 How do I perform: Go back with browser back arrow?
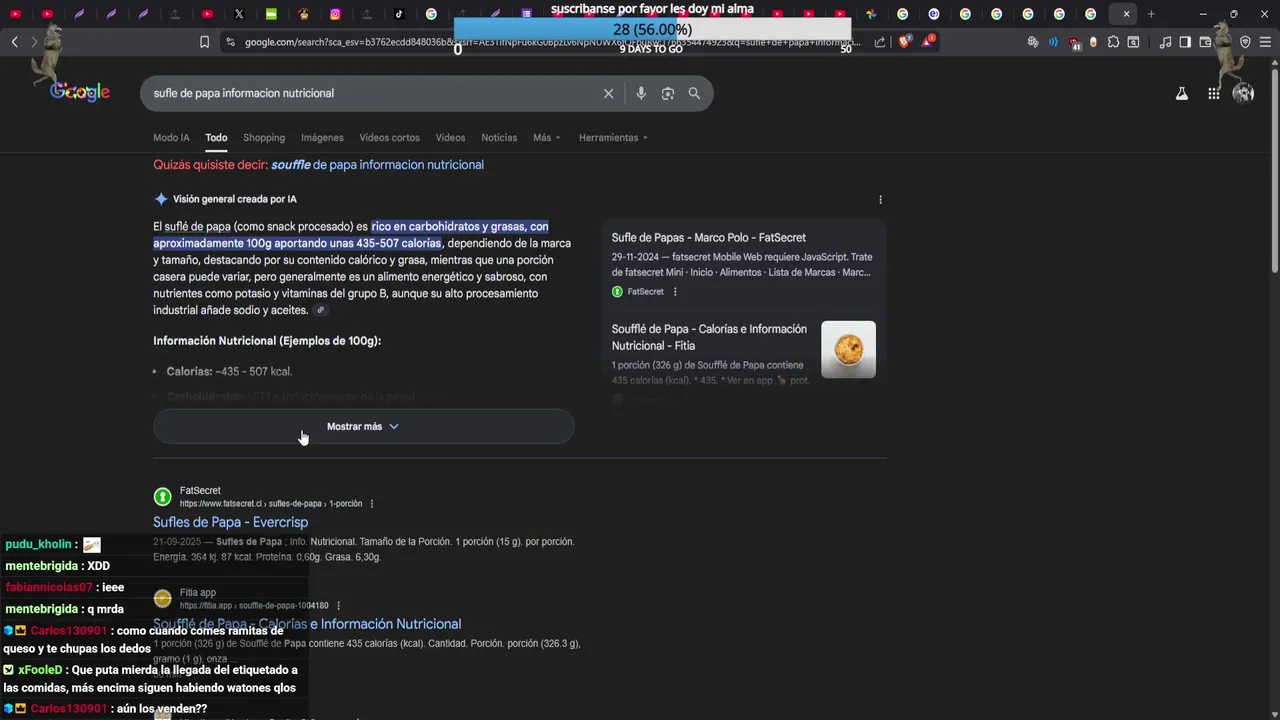pyautogui.click(x=14, y=42)
